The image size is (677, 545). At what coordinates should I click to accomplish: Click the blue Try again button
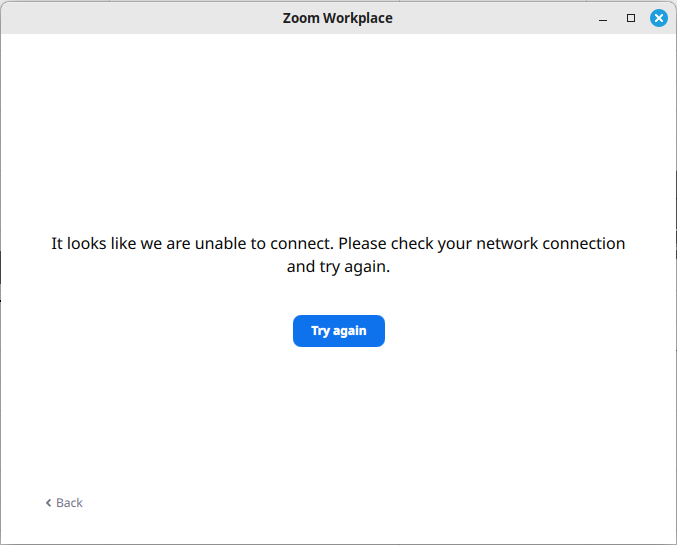coord(338,331)
